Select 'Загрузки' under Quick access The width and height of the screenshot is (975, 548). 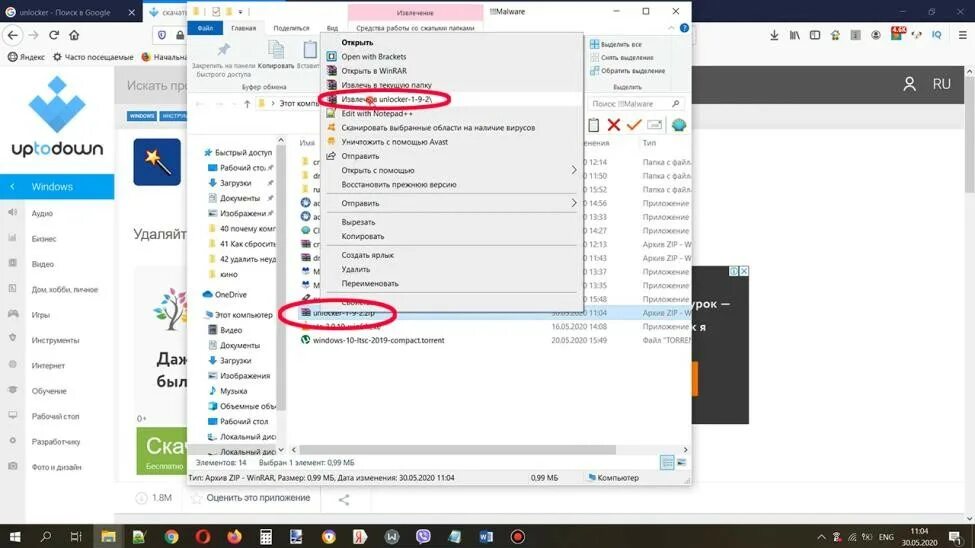pos(235,183)
